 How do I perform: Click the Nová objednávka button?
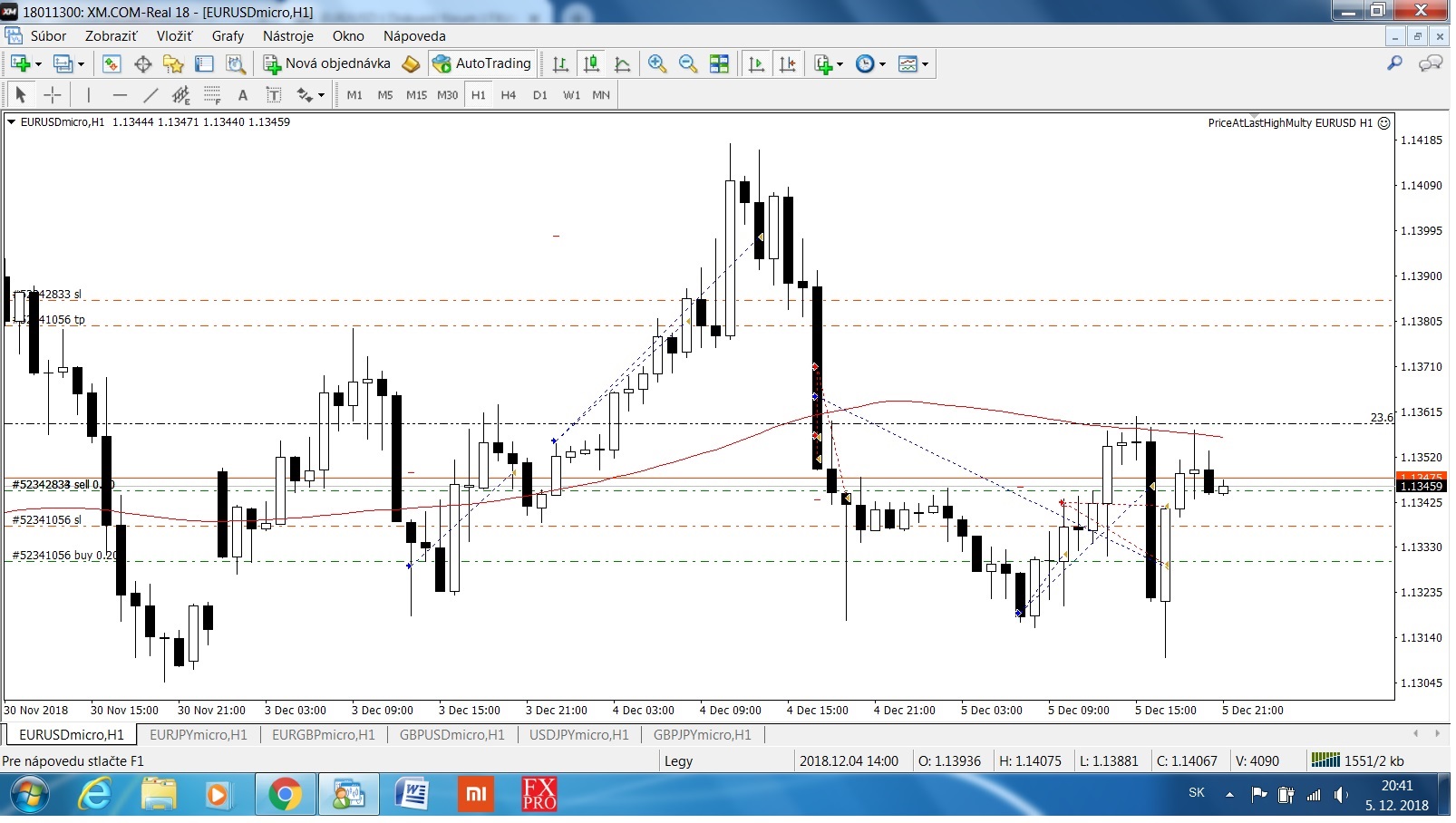(327, 63)
